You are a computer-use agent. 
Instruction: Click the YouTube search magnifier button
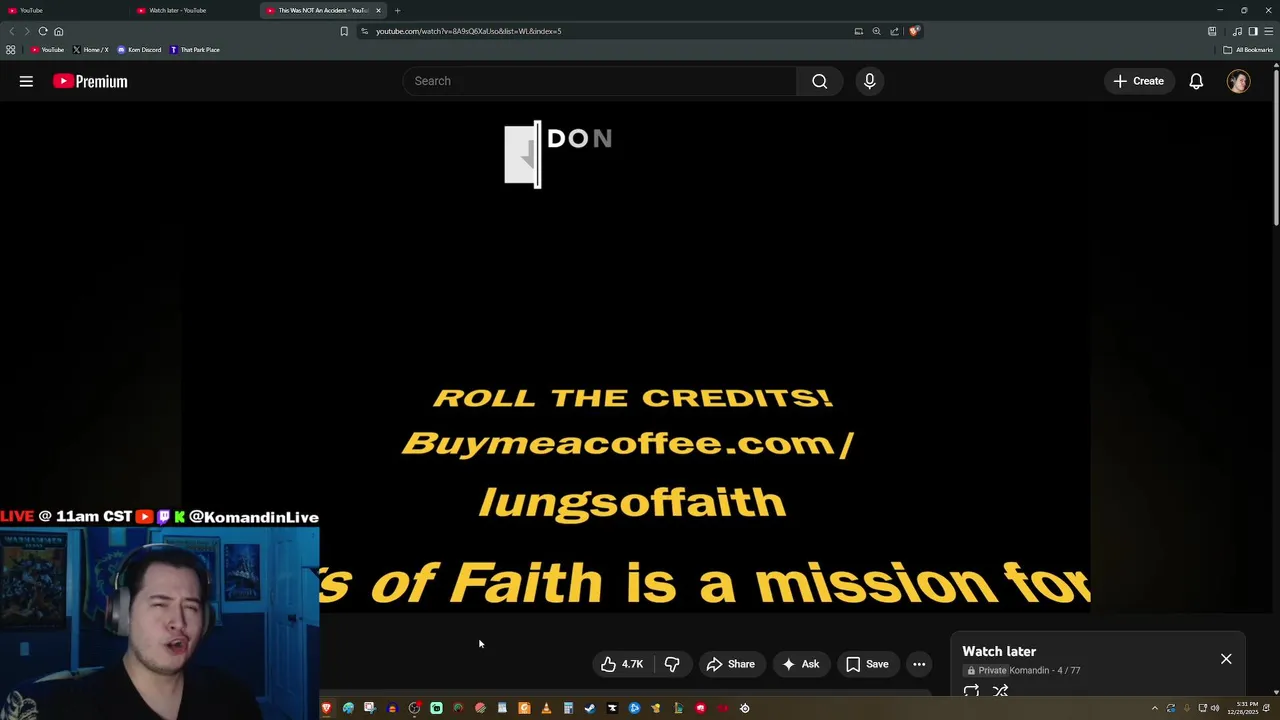tap(820, 81)
